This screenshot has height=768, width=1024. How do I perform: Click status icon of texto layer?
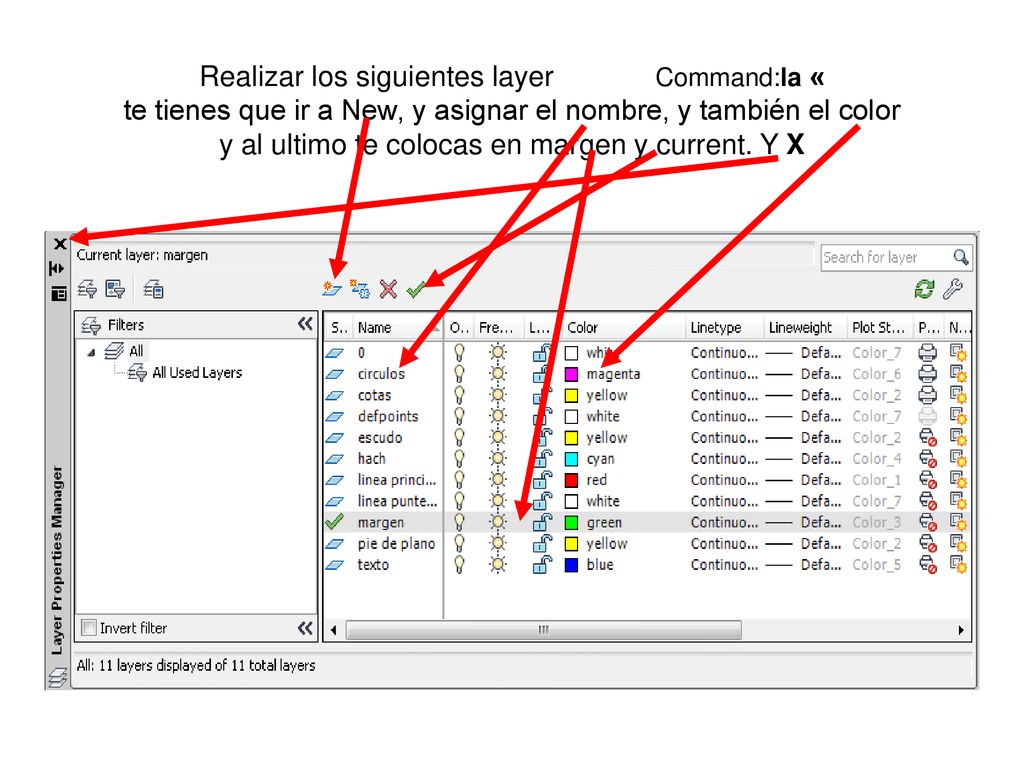334,565
